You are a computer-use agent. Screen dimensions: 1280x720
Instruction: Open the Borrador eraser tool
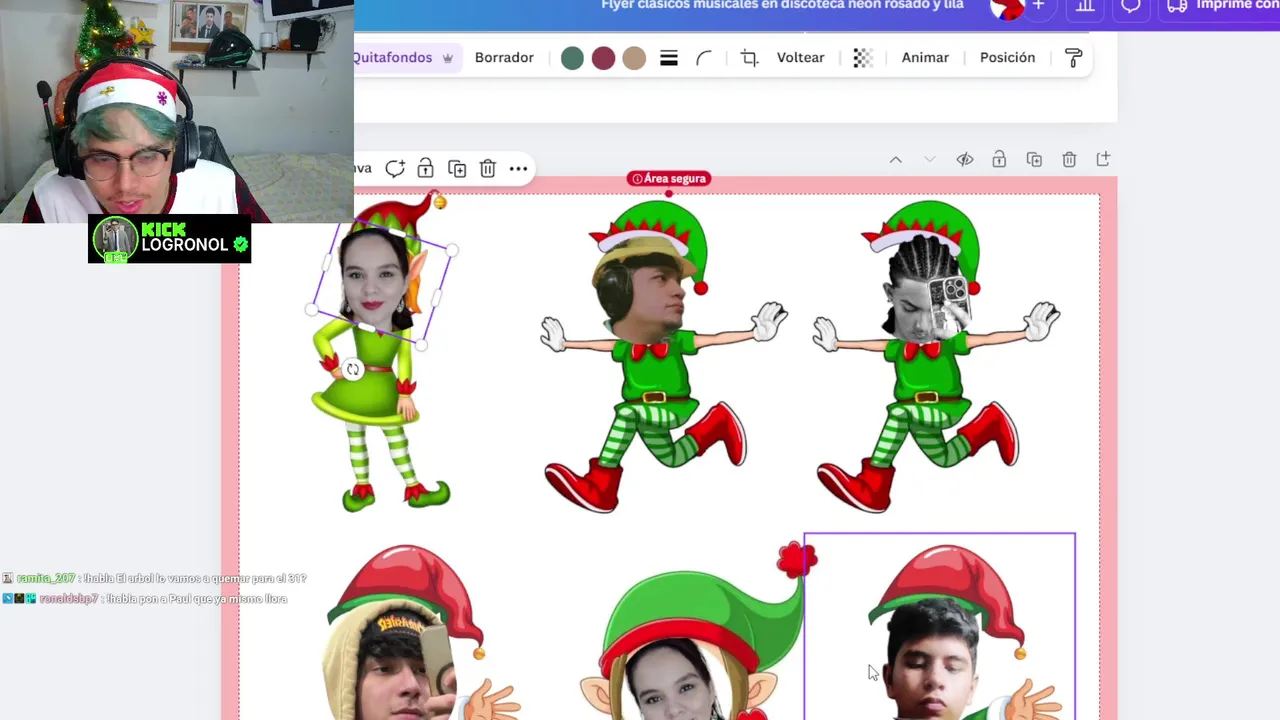pyautogui.click(x=504, y=57)
